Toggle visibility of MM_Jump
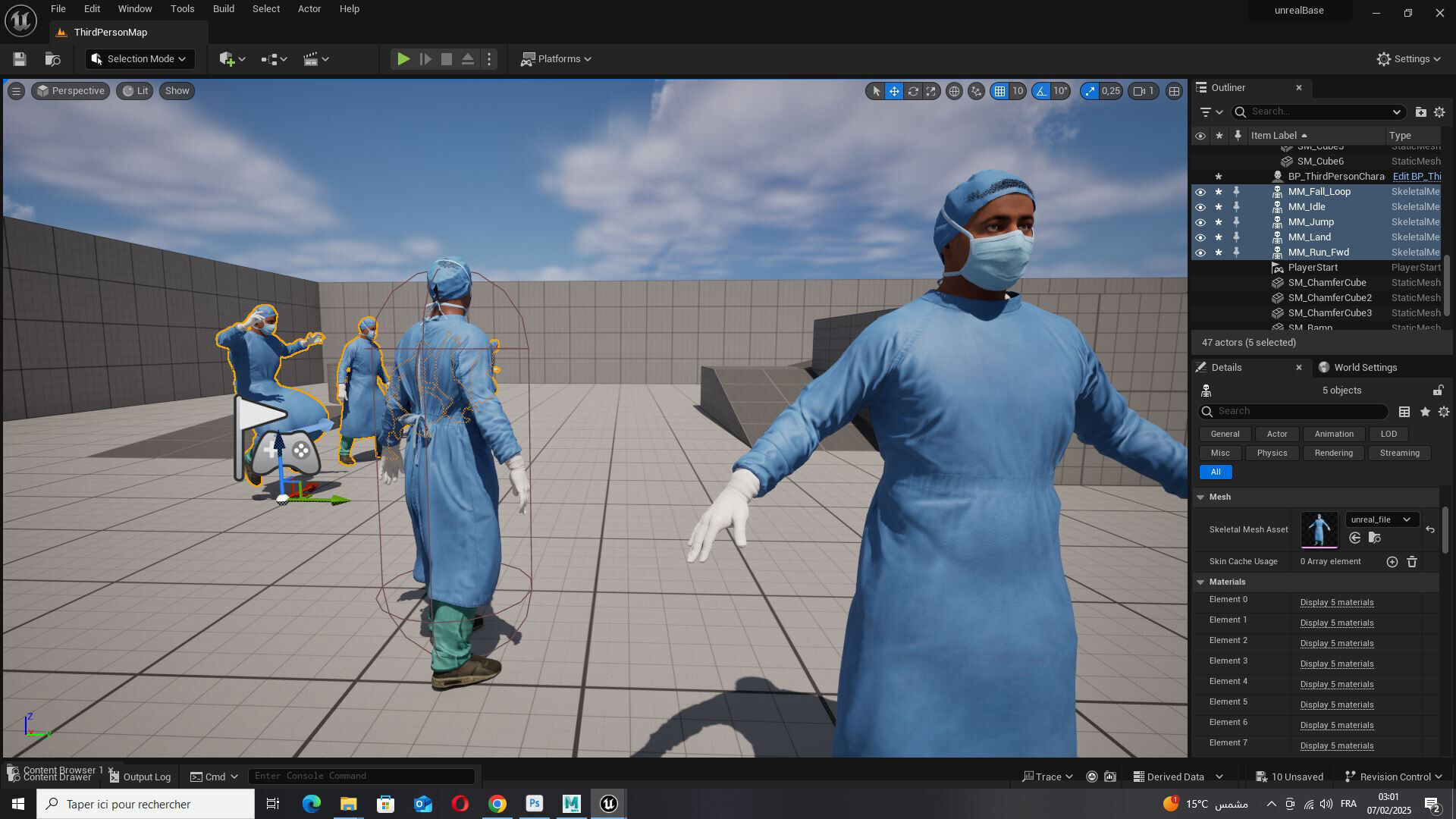1456x819 pixels. click(1200, 222)
